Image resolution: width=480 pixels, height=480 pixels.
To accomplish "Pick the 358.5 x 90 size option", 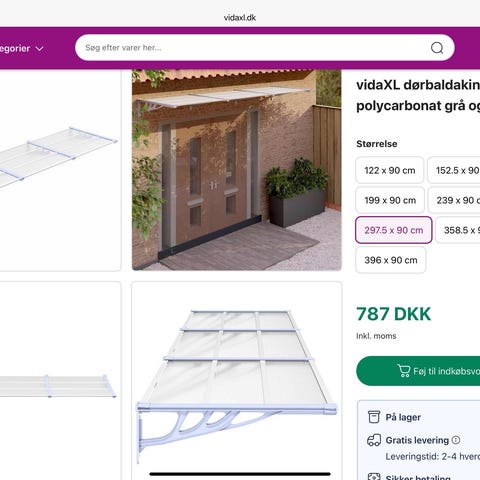I will 458,230.
